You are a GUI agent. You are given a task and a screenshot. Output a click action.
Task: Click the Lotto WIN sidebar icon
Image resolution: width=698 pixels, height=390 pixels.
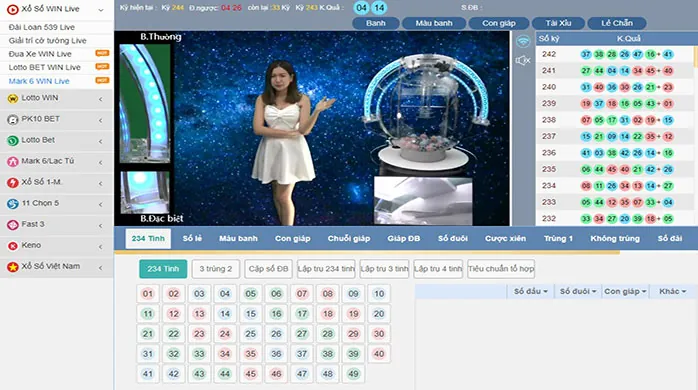point(12,98)
